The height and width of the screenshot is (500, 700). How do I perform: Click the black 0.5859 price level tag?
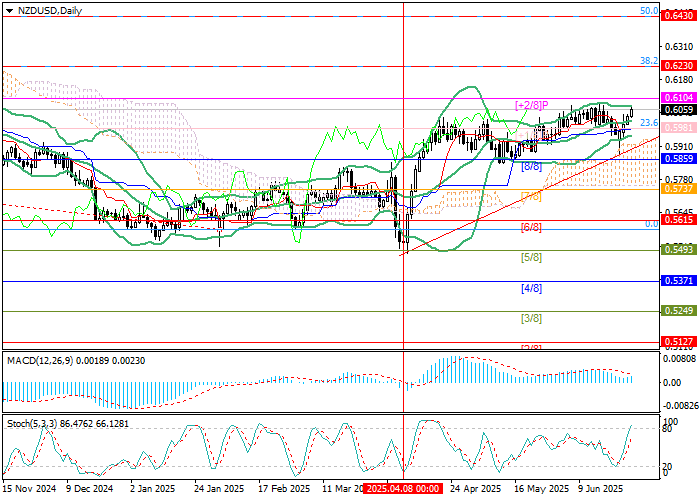(678, 159)
